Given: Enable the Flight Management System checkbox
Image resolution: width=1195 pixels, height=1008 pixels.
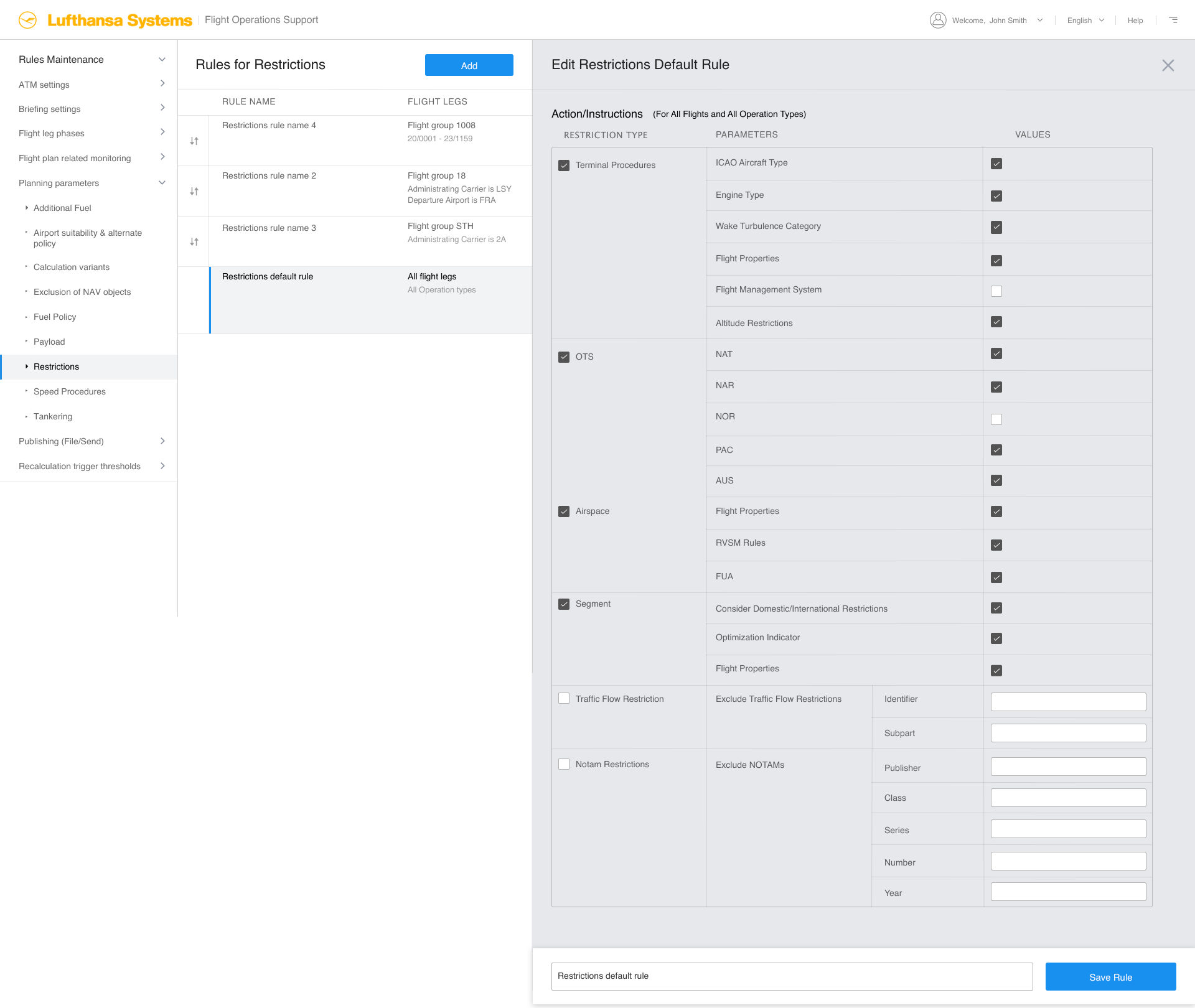Looking at the screenshot, I should coord(996,291).
